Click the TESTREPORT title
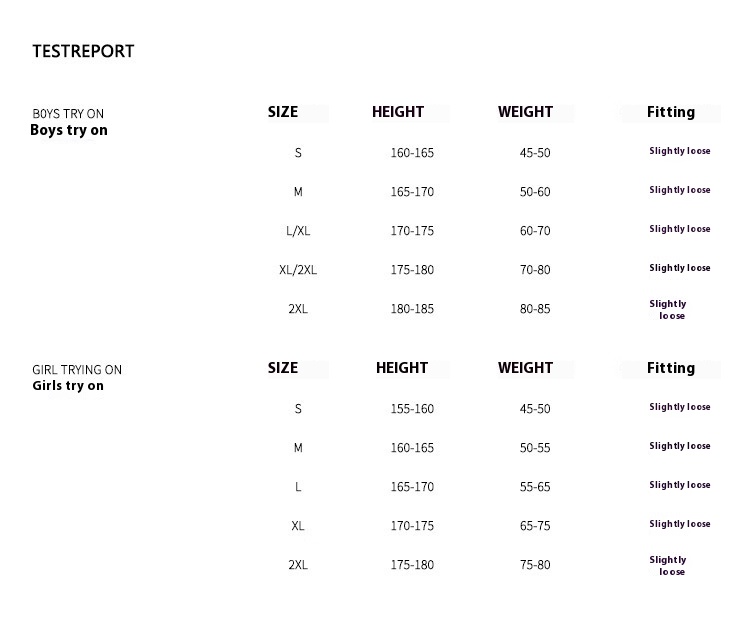 (83, 51)
